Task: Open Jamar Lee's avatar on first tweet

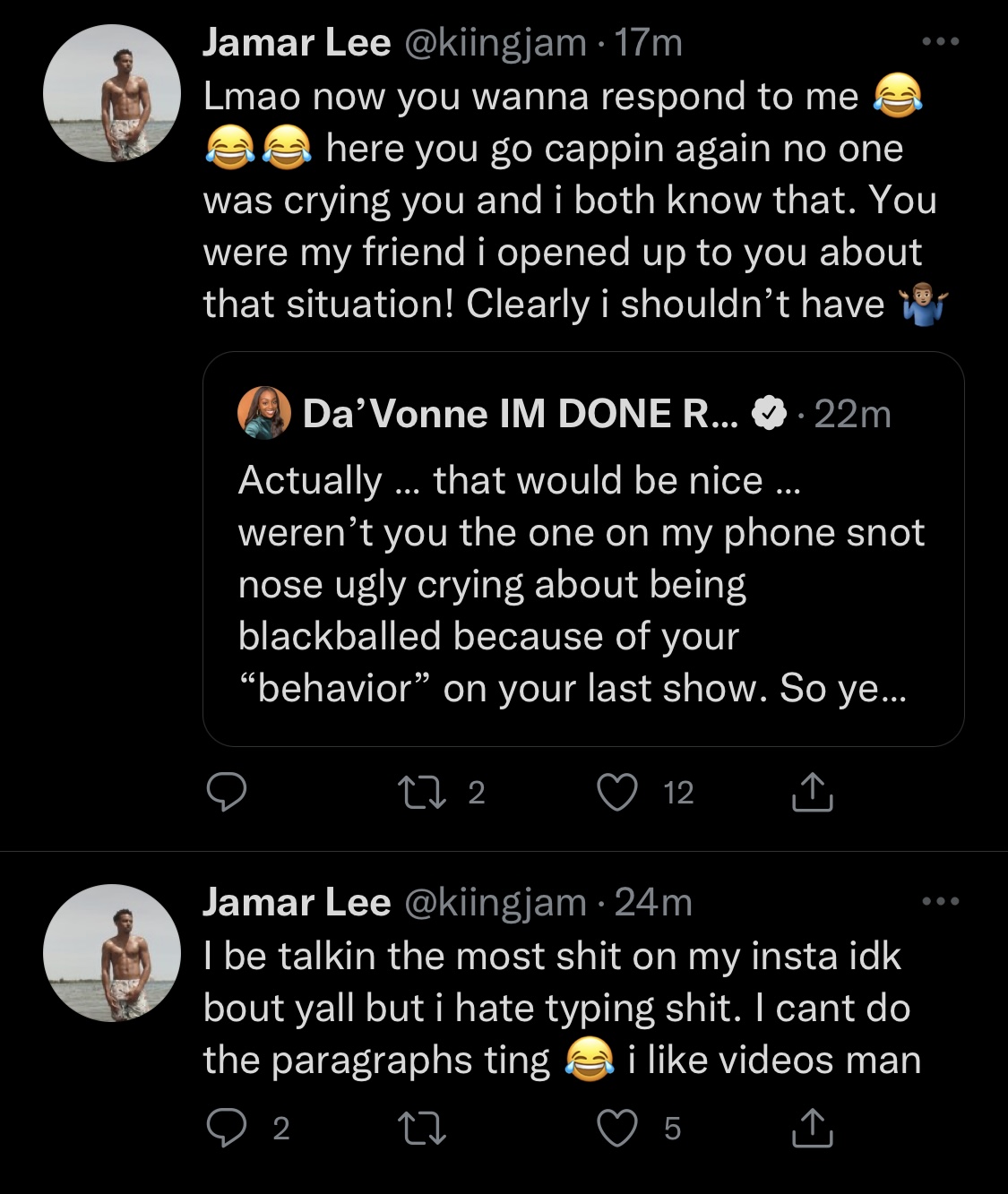Action: point(112,93)
